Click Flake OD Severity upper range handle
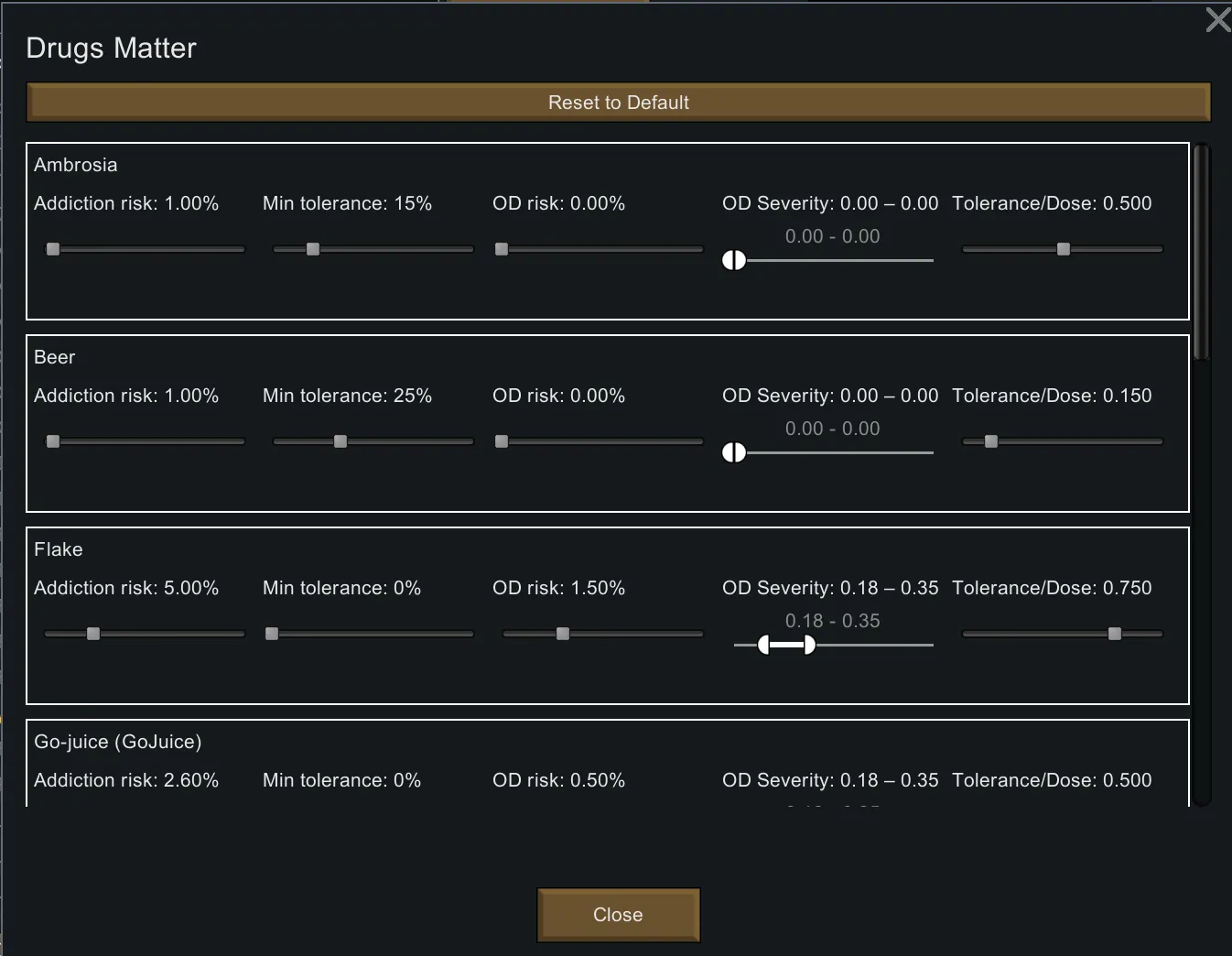The image size is (1232, 956). pyautogui.click(x=809, y=646)
